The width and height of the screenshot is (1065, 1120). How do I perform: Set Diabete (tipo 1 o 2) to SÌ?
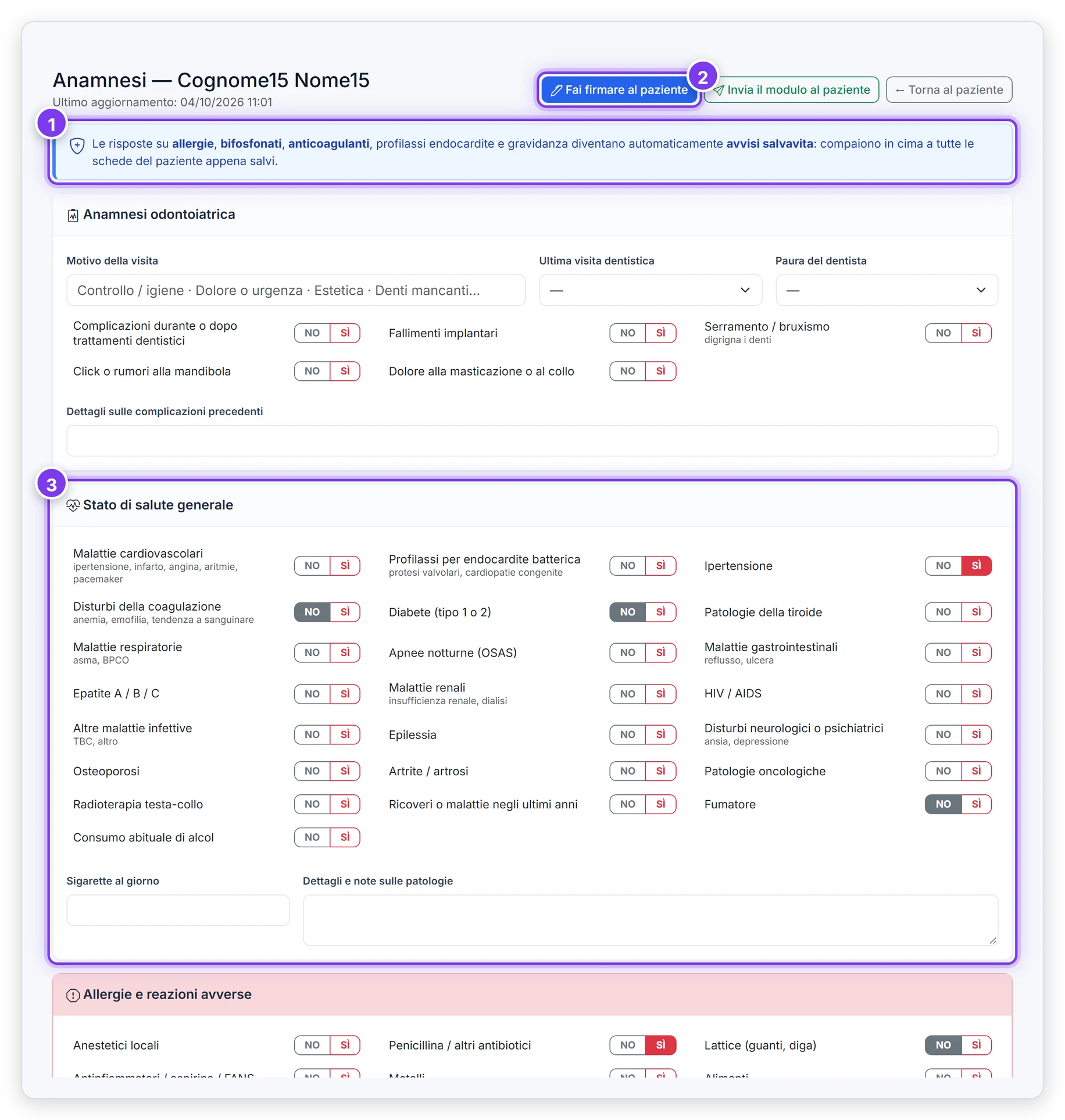pos(660,612)
